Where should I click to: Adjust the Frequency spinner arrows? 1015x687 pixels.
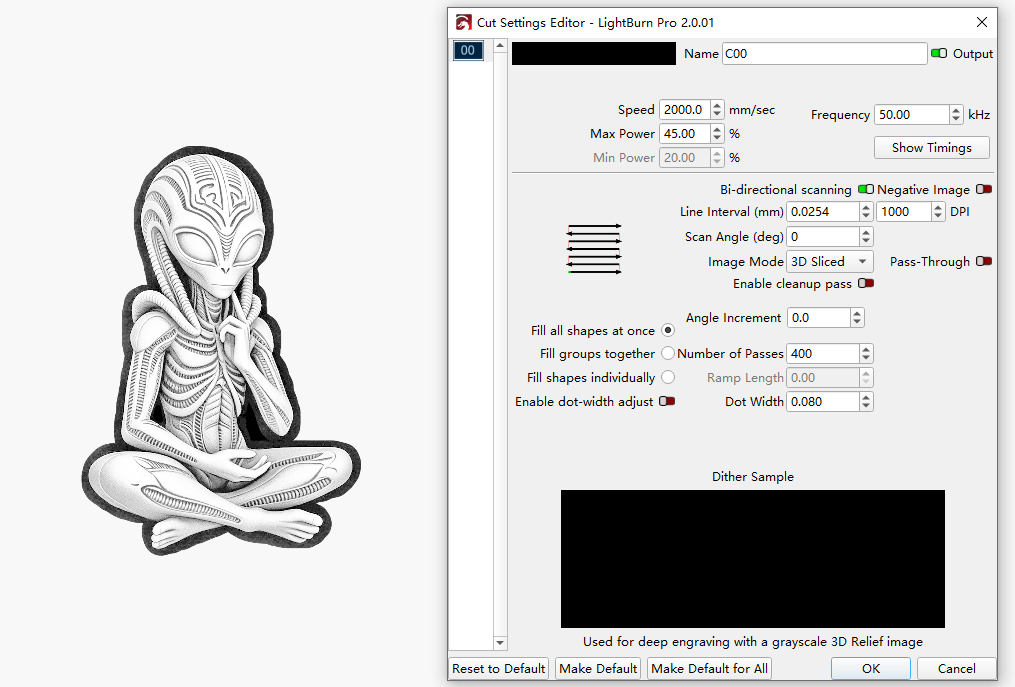(x=956, y=115)
